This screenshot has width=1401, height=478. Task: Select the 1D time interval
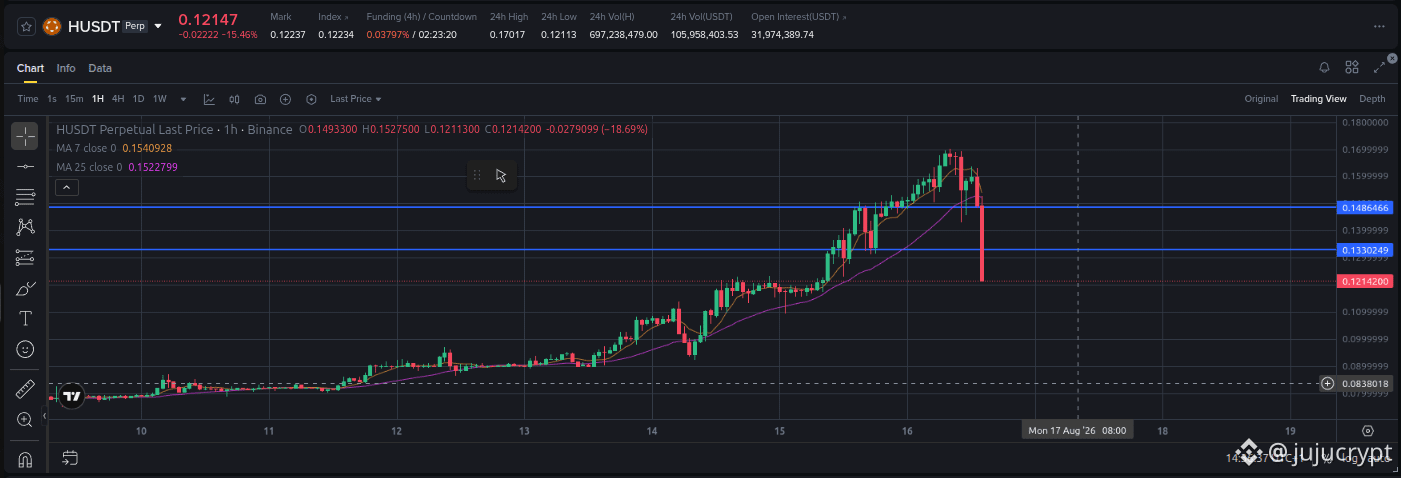click(x=138, y=99)
